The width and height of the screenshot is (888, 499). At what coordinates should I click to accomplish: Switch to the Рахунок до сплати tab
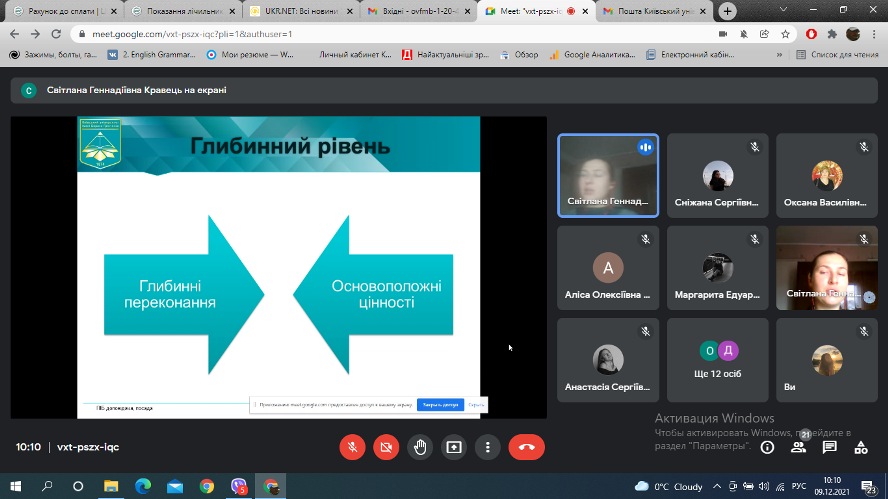[65, 11]
